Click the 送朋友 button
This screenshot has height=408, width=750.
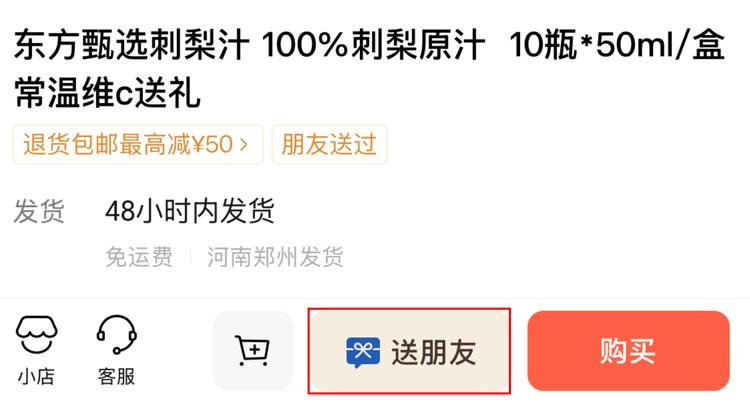point(409,351)
